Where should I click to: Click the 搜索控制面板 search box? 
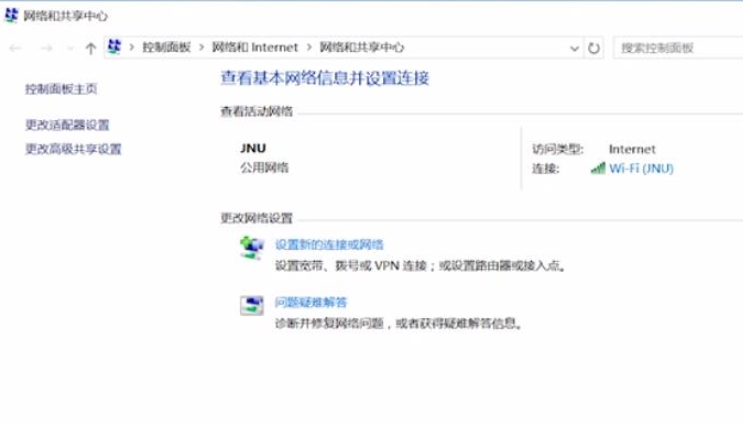point(675,48)
